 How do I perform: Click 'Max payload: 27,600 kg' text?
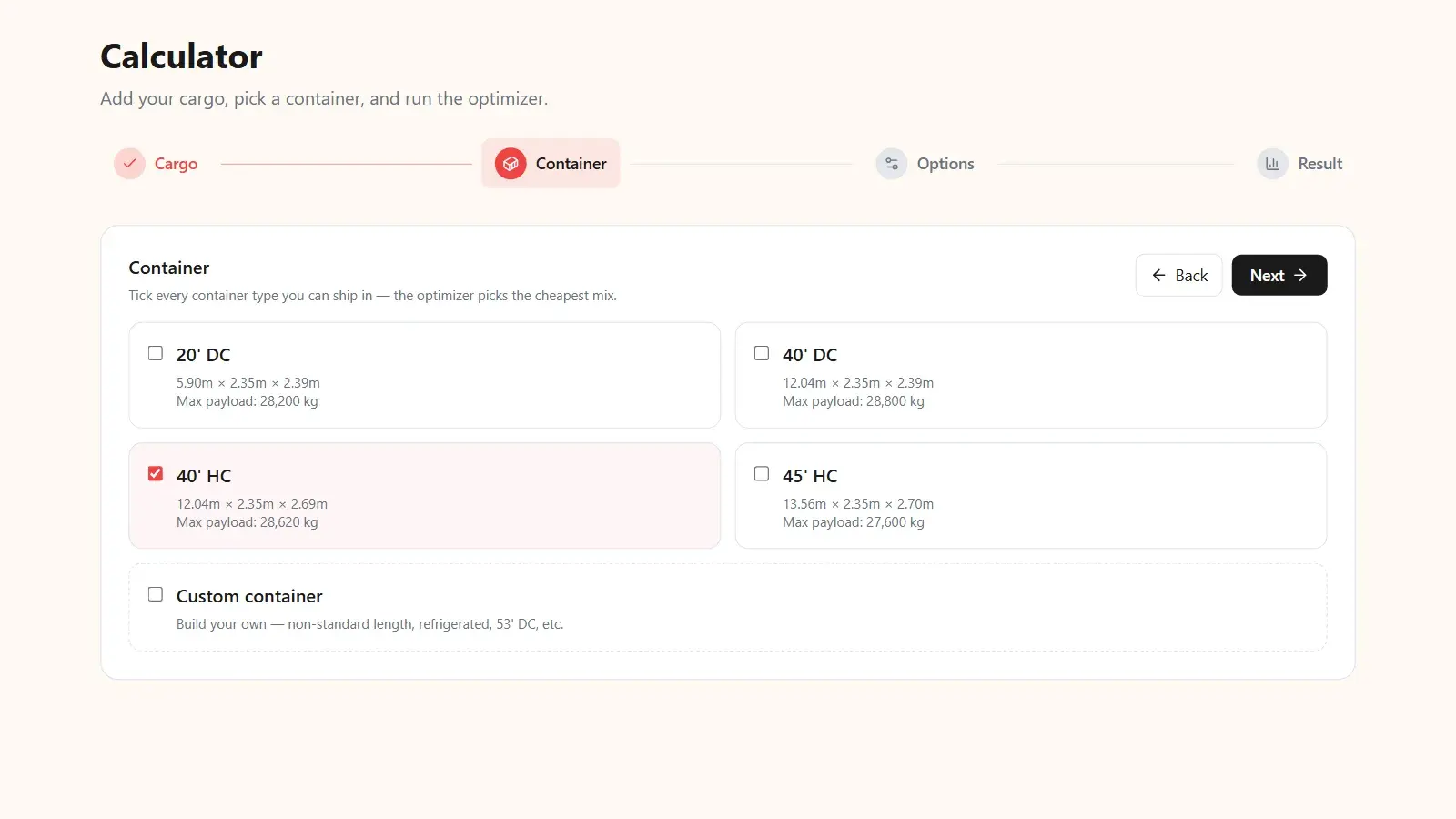(x=854, y=522)
